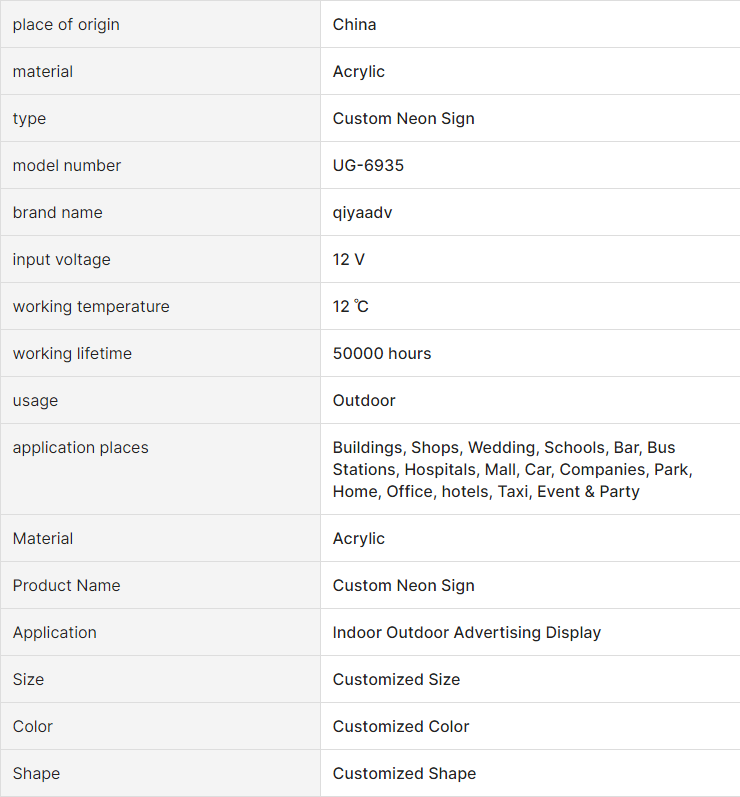Select the "Outdoor" usage value
The width and height of the screenshot is (740, 797).
click(364, 400)
